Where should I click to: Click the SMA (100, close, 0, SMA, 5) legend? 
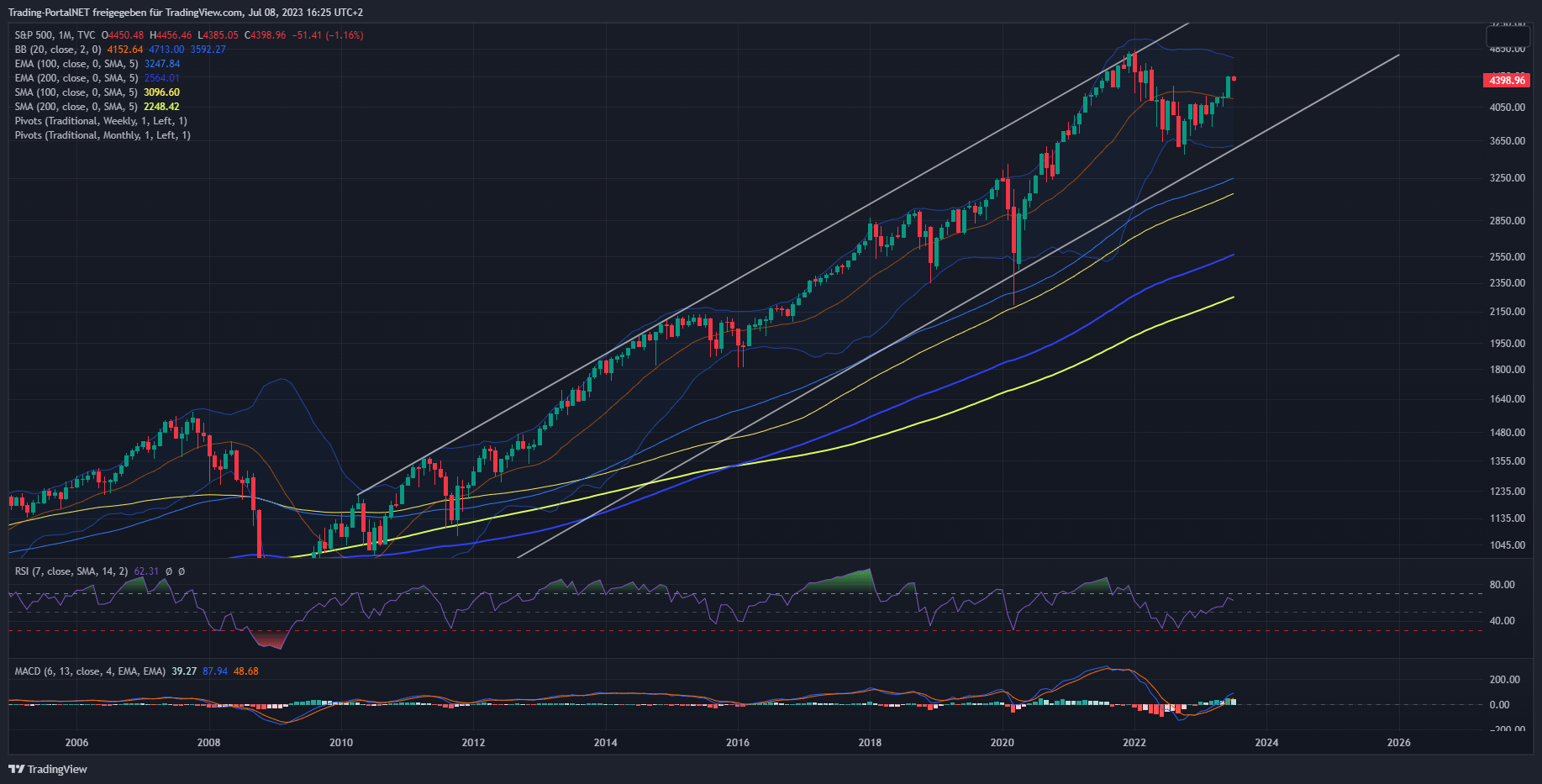pos(76,92)
